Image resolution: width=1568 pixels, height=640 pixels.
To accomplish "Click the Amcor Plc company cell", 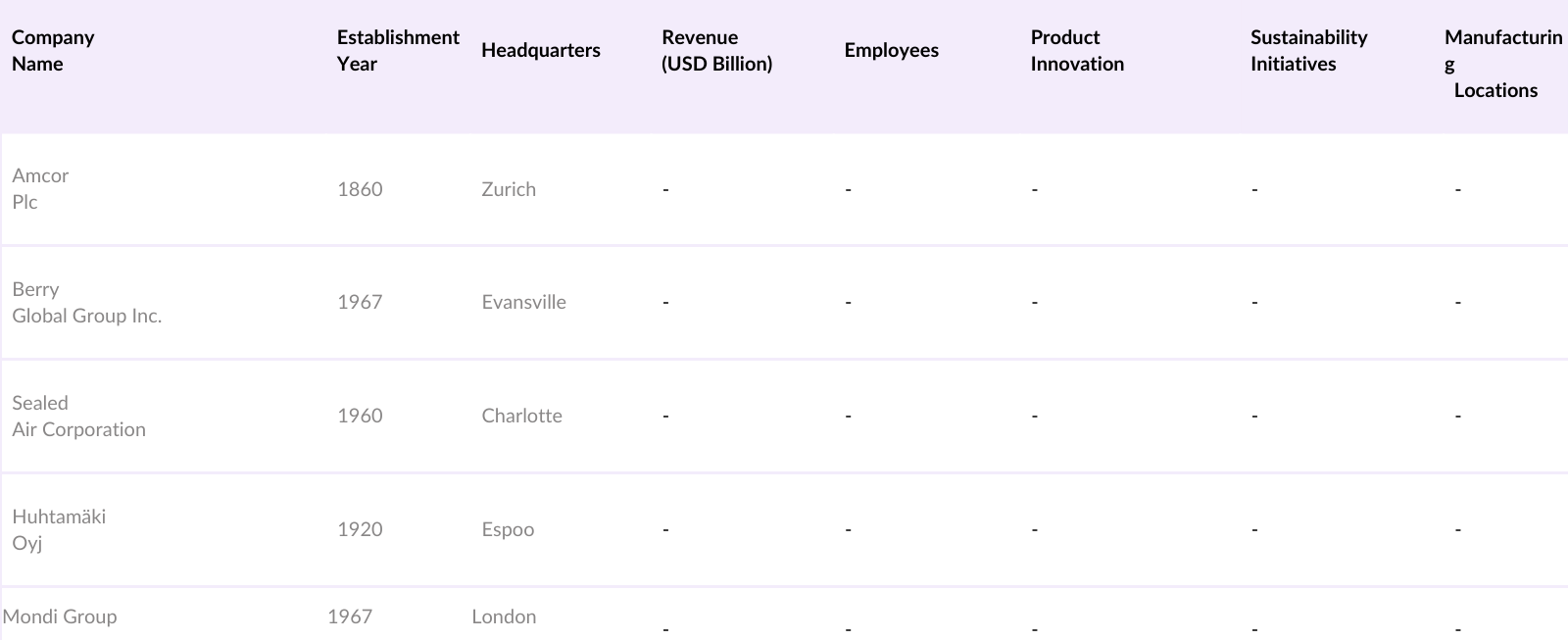I will pyautogui.click(x=40, y=188).
